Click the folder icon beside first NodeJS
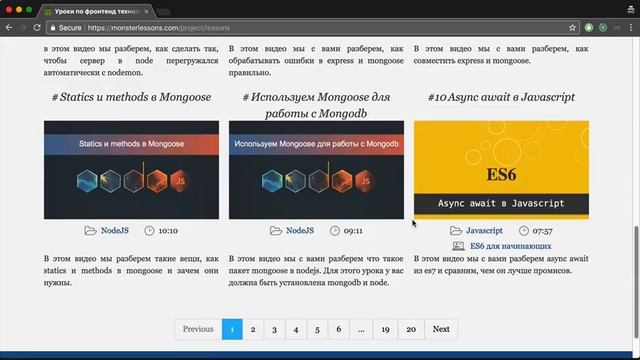 pyautogui.click(x=90, y=231)
